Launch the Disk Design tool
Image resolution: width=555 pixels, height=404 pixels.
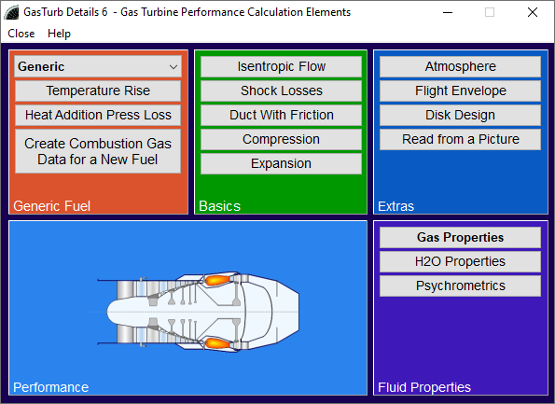460,115
